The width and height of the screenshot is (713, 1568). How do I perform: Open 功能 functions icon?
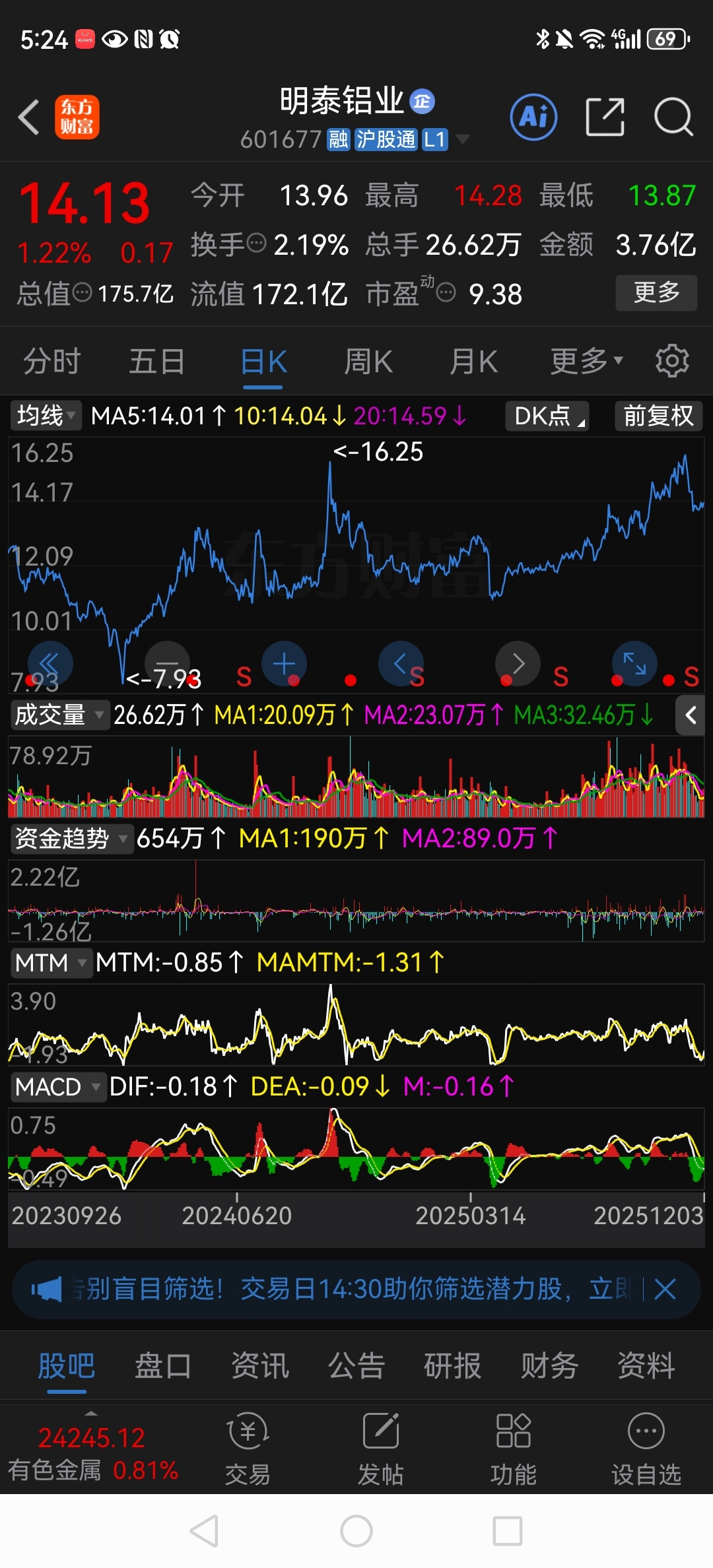[x=513, y=1449]
